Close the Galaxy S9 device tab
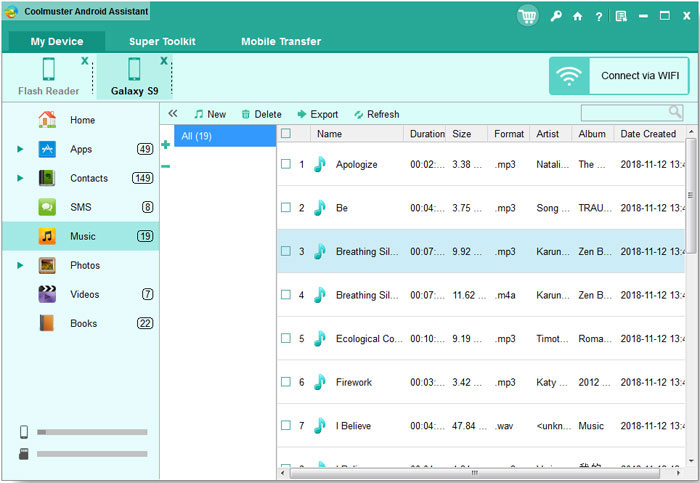700x483 pixels. [164, 61]
